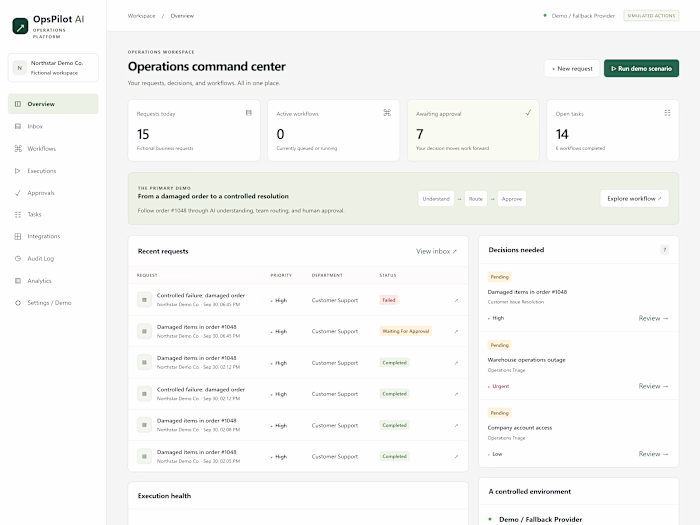Screen dimensions: 700x525
Task: Click the Execution health heading
Action: point(164,496)
